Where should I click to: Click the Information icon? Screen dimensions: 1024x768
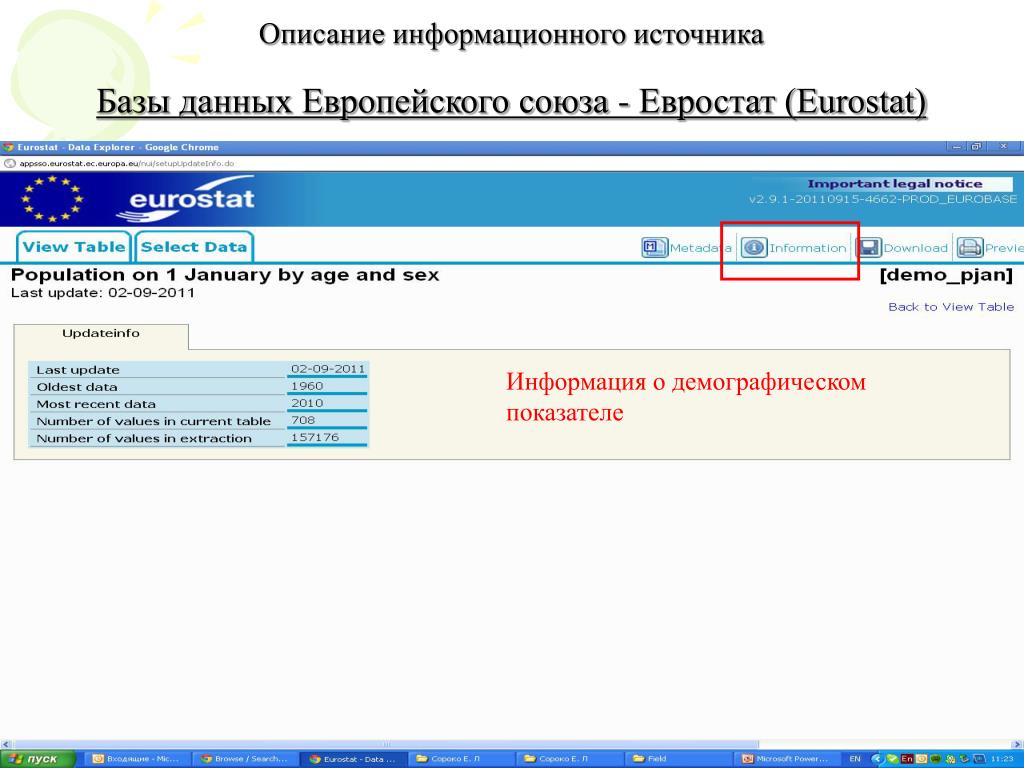pos(753,248)
